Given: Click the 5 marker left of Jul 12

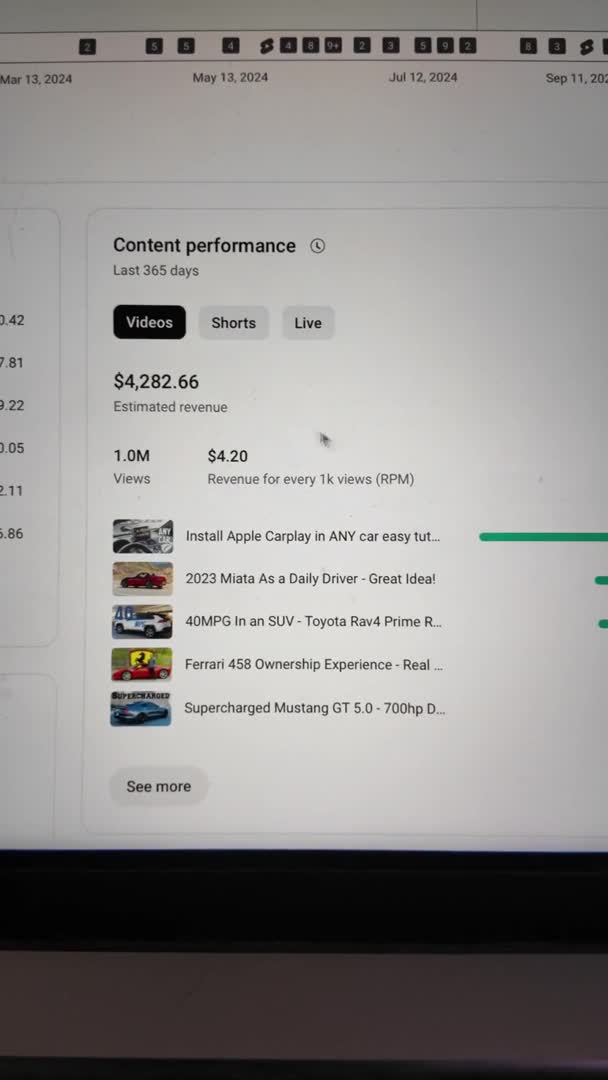Looking at the screenshot, I should click(x=420, y=46).
